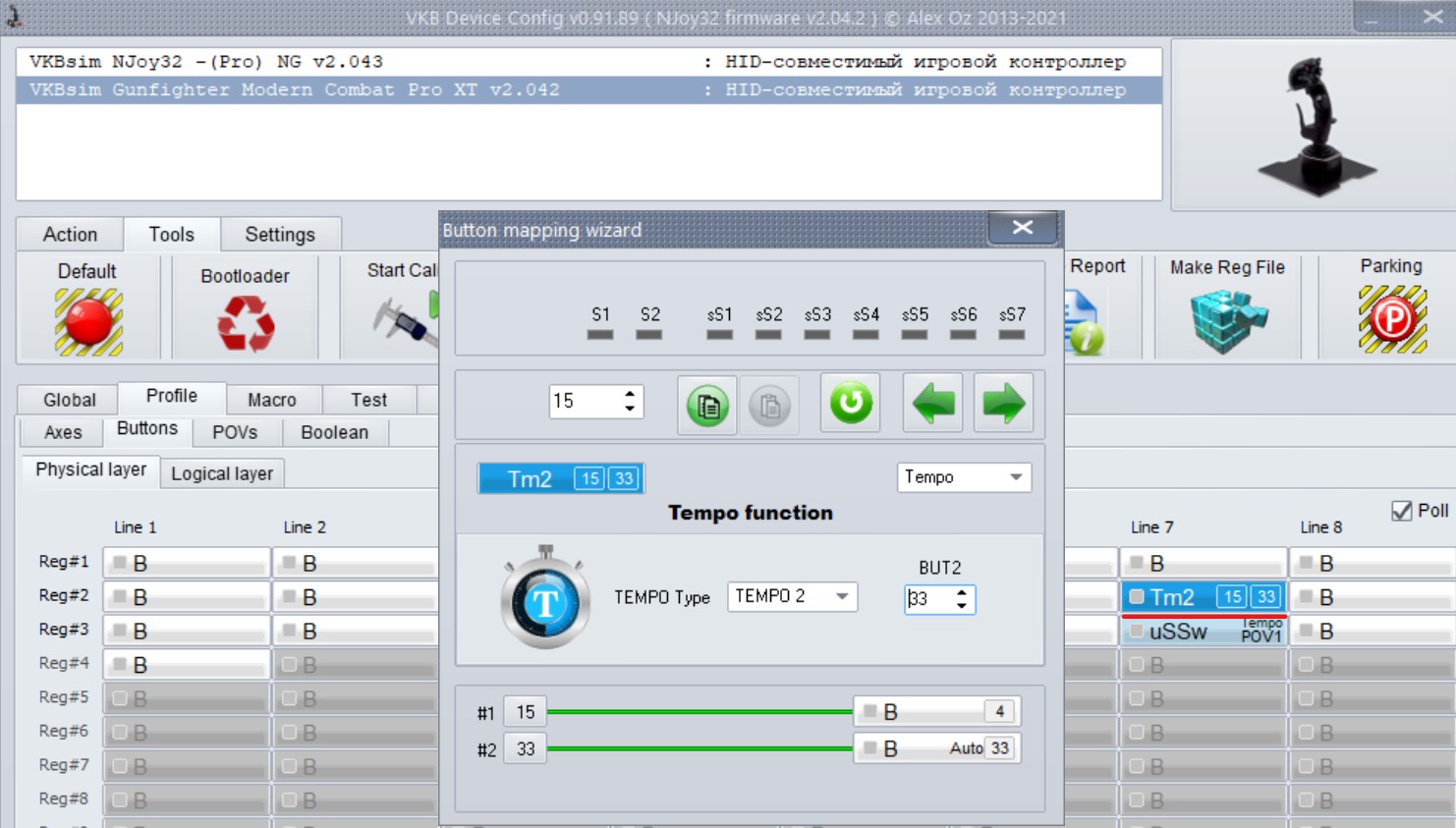Toggle the sS5 subshift indicator
This screenshot has height=828, width=1456.
pos(915,335)
